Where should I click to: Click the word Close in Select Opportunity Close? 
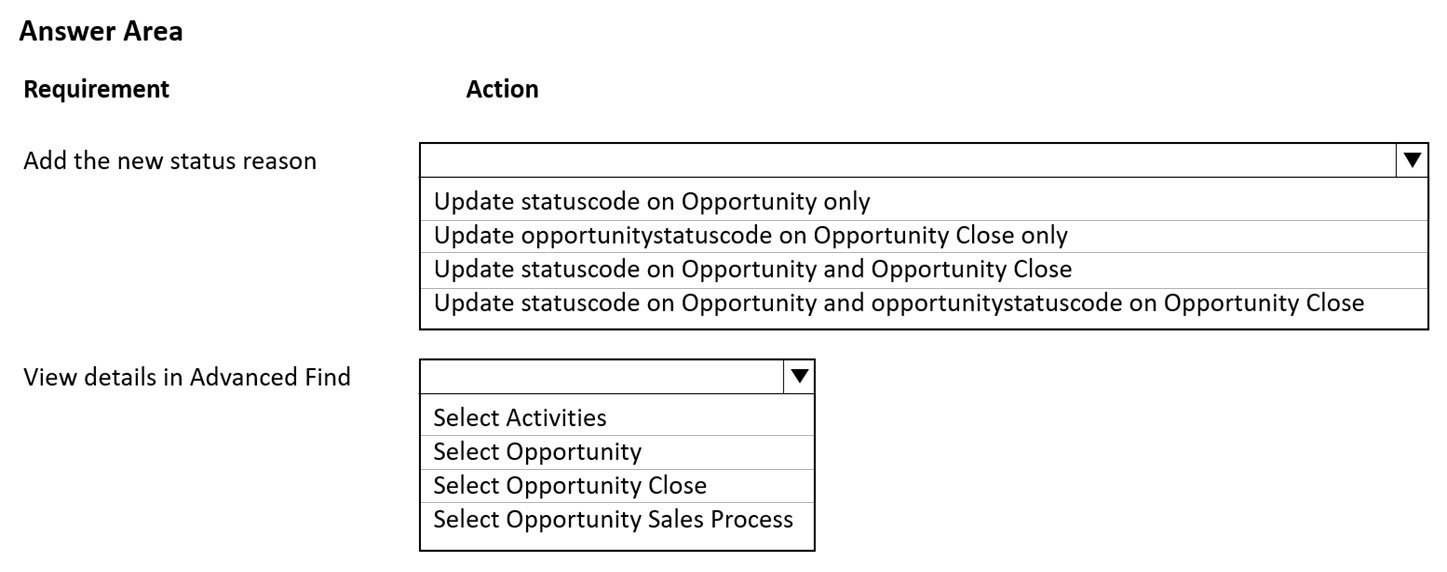coord(675,486)
